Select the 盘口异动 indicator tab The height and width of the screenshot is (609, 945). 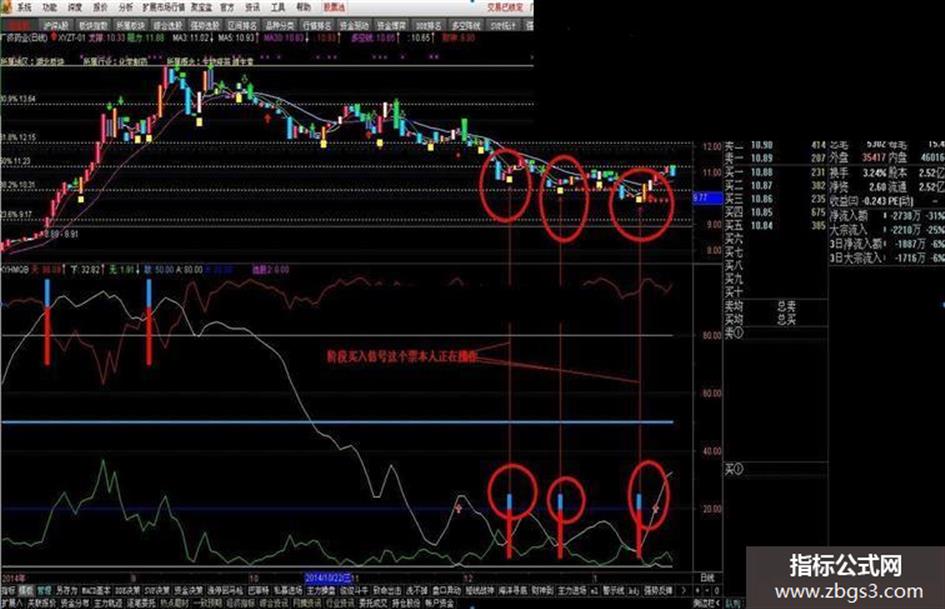[447, 591]
